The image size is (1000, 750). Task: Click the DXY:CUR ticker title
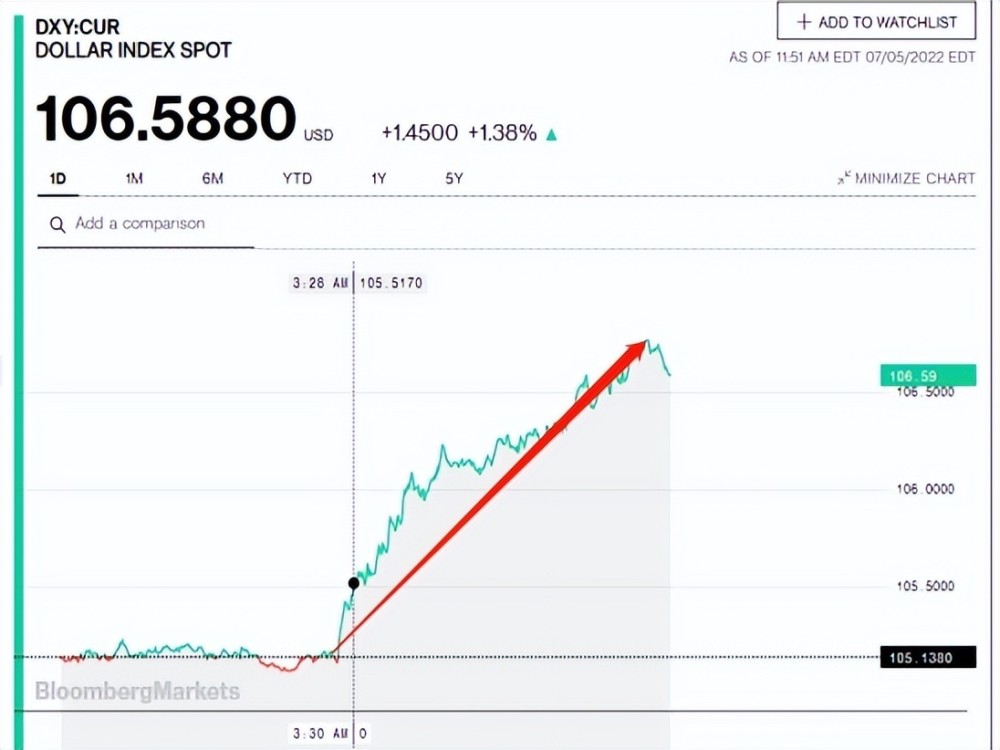(77, 27)
